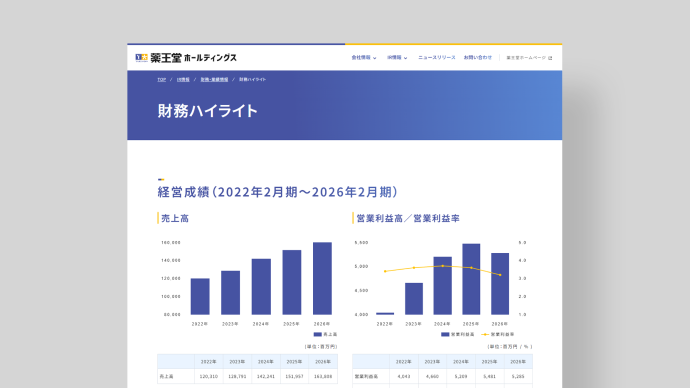Click the 売上高 legend color swatch
This screenshot has height=388, width=690.
coord(317,334)
